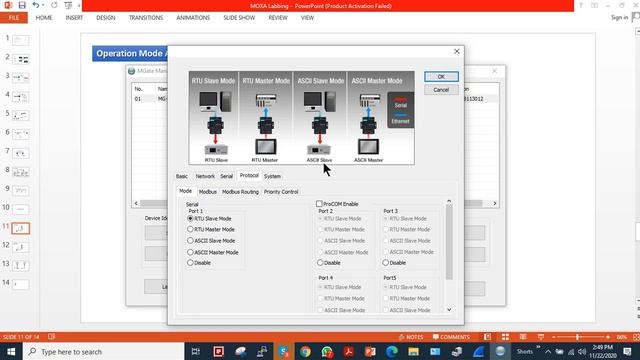Start slideshow from beginning icon

point(68,5)
